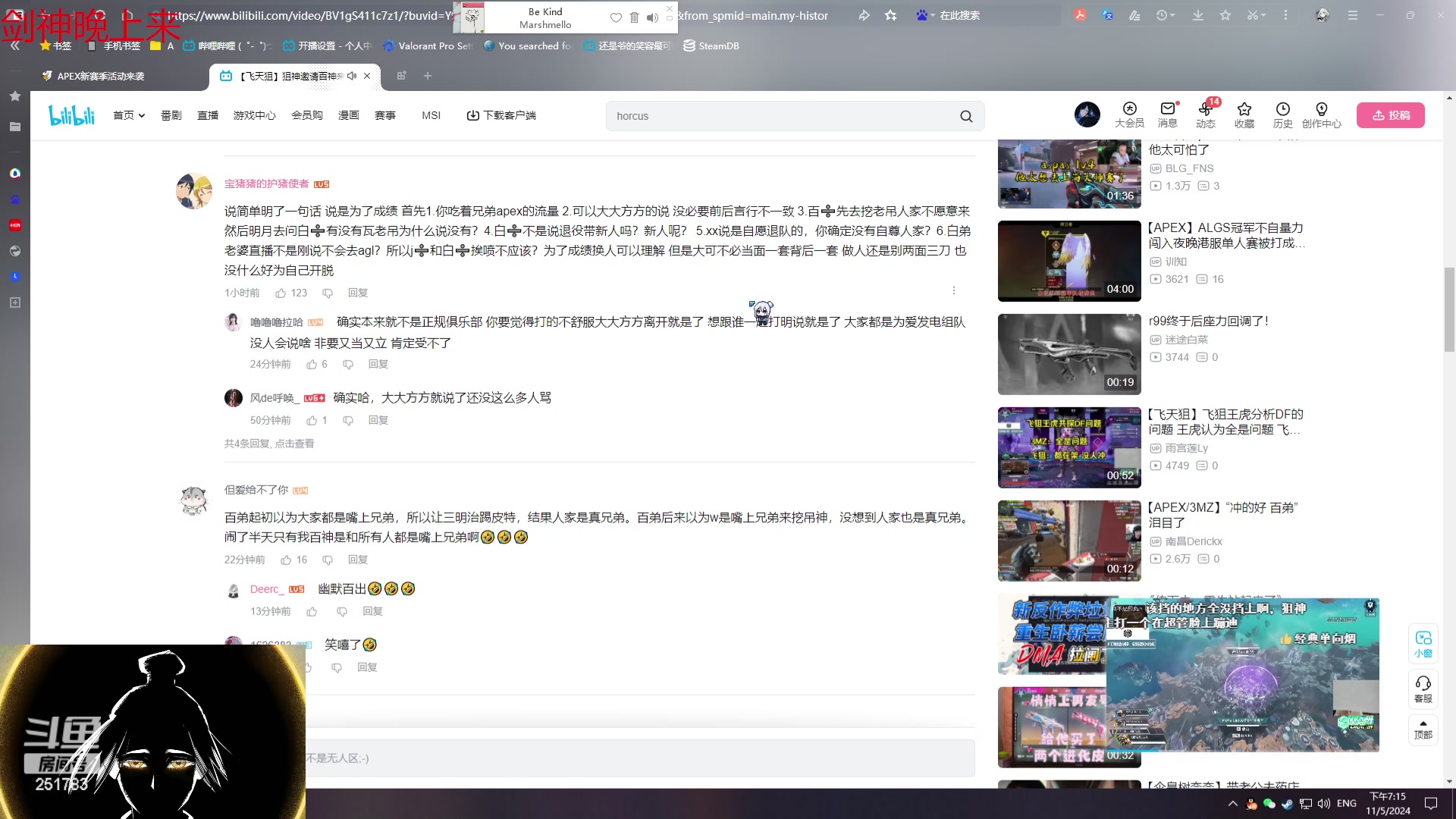Click the search magnifier icon
1456x819 pixels.
point(966,115)
